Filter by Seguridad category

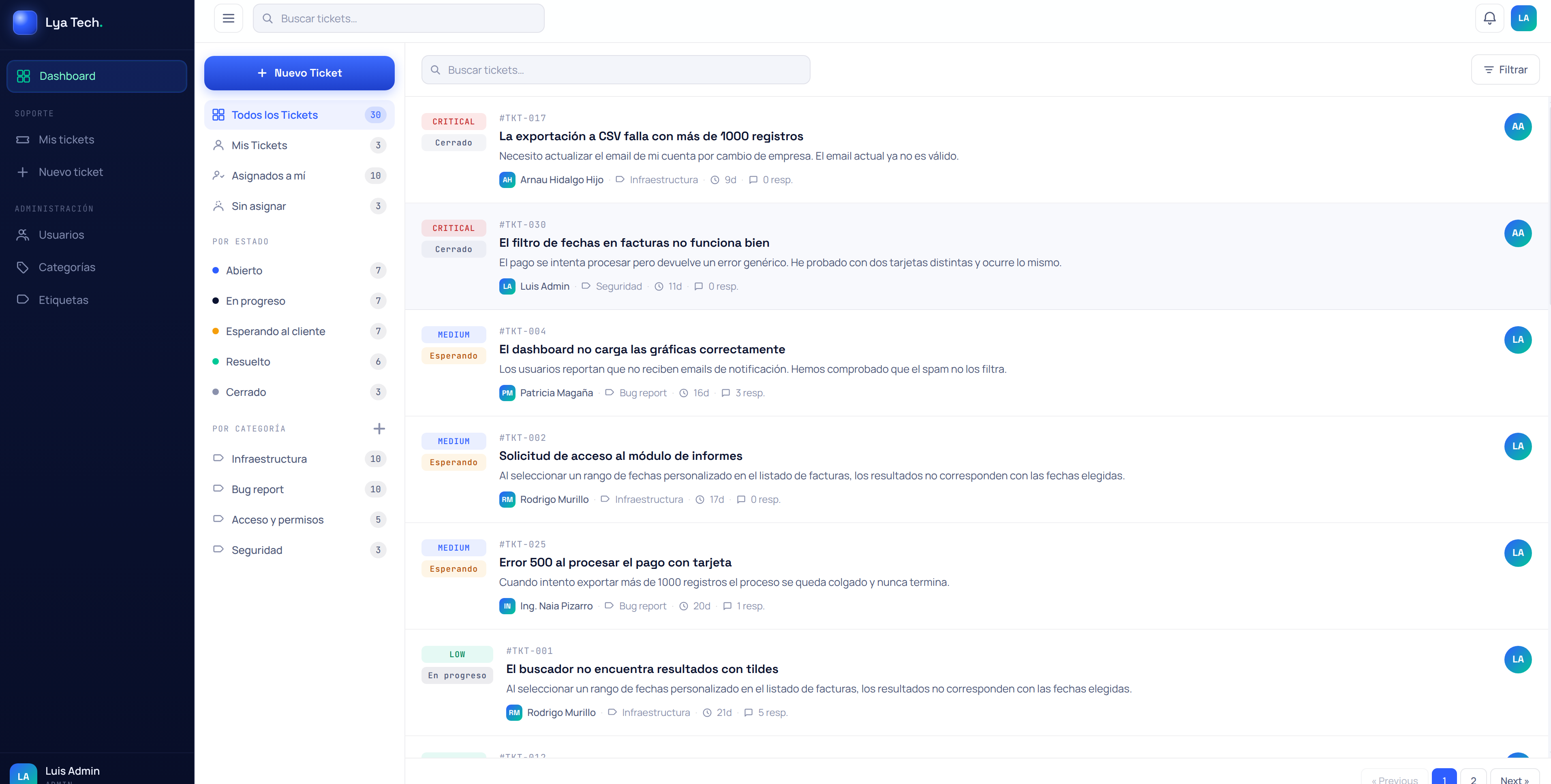click(x=299, y=550)
